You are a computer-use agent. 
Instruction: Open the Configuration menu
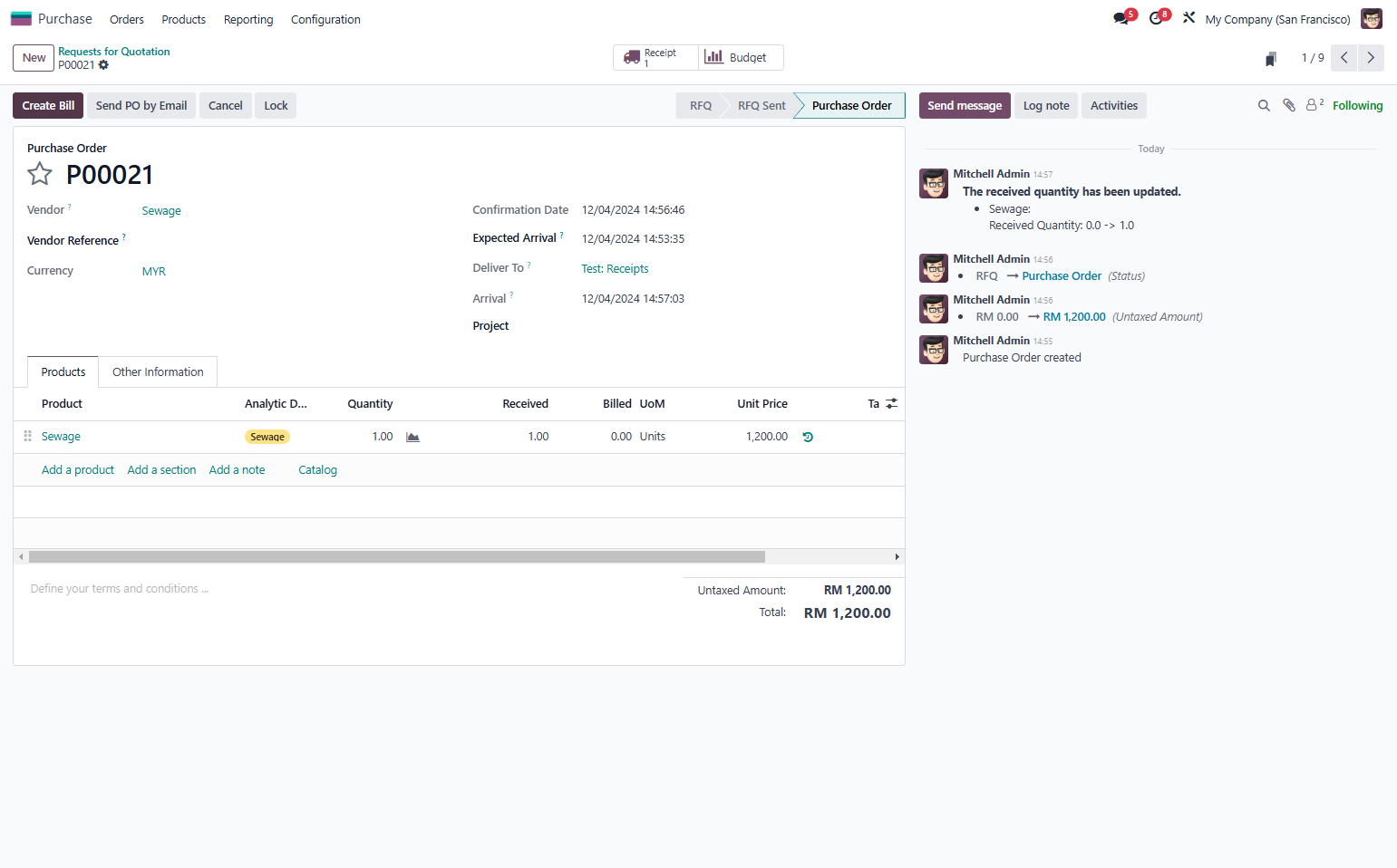(325, 19)
